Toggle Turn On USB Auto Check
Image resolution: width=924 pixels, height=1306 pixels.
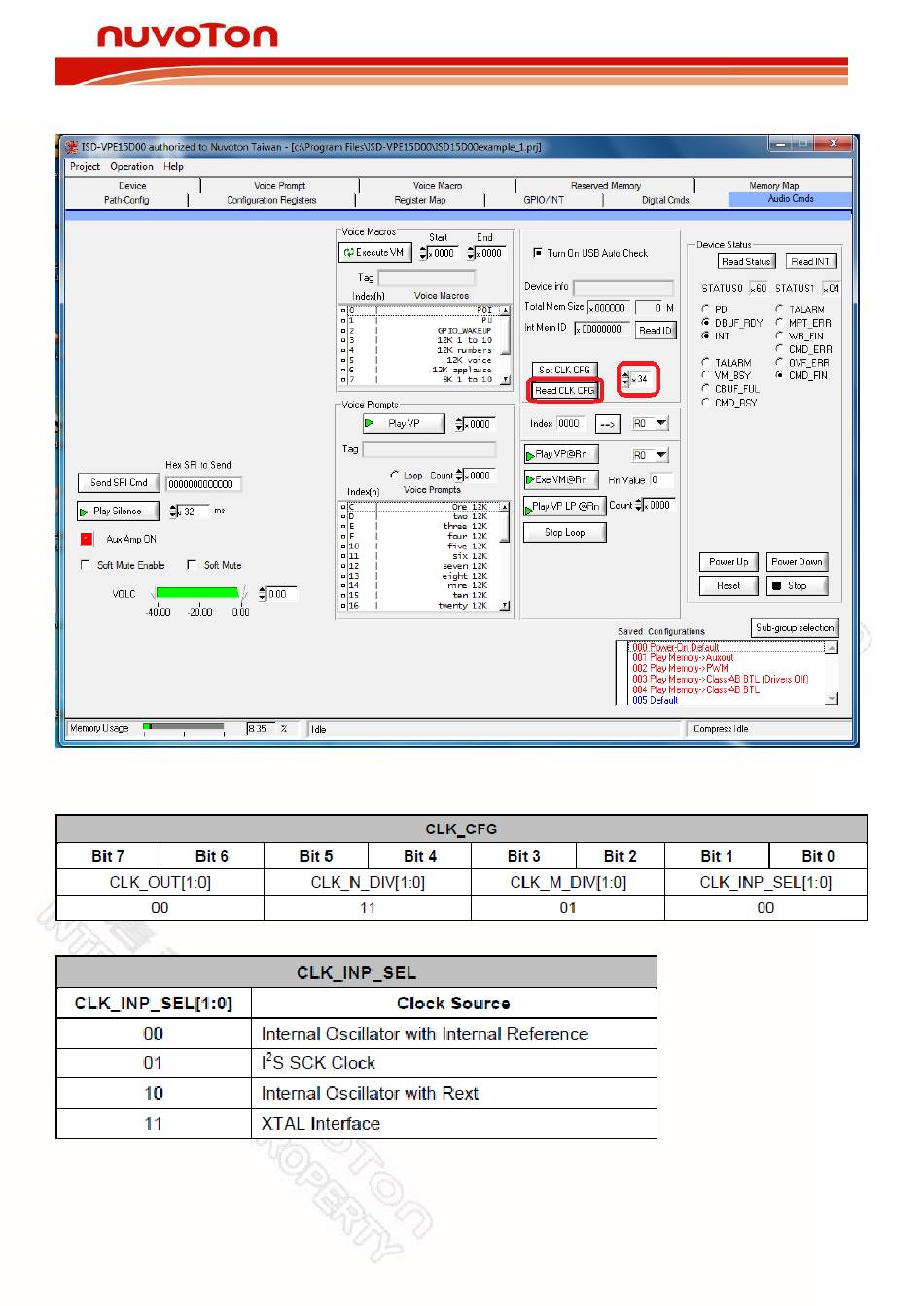[538, 253]
